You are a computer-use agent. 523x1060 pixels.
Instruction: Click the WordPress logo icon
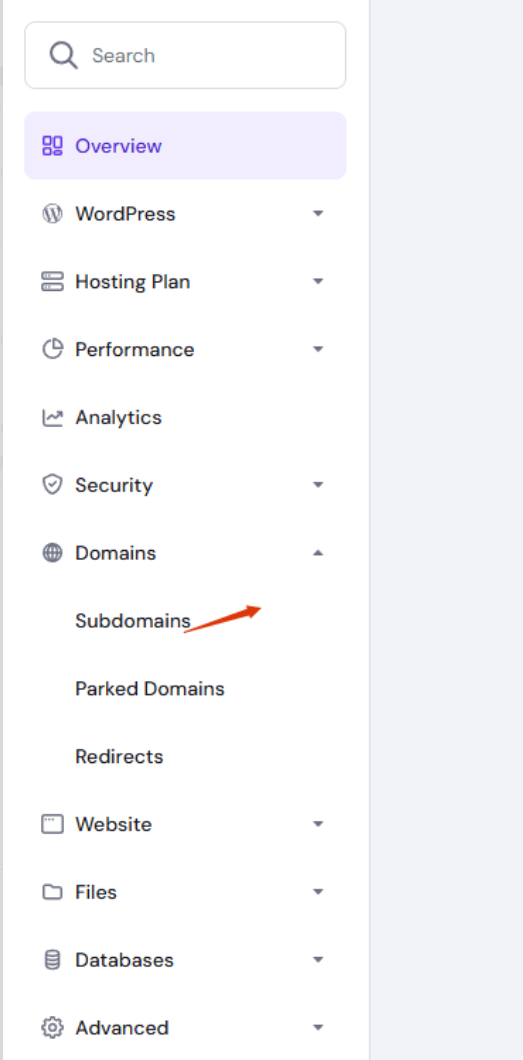pos(52,214)
